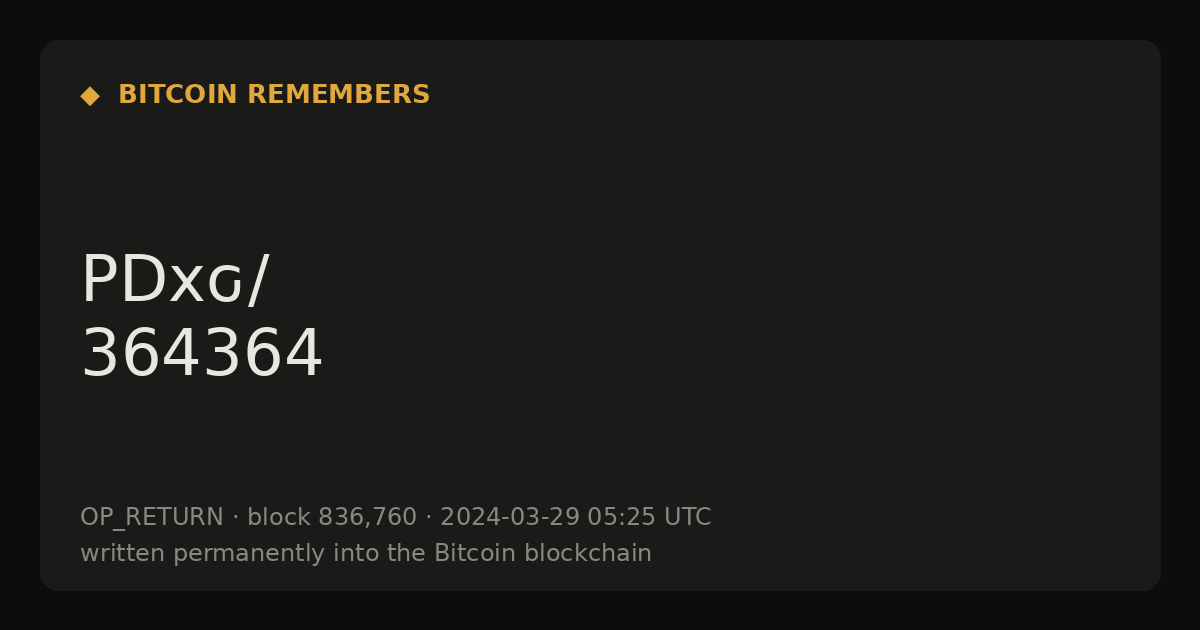The height and width of the screenshot is (630, 1200).
Task: Click the UTC timezone label
Action: (x=687, y=518)
